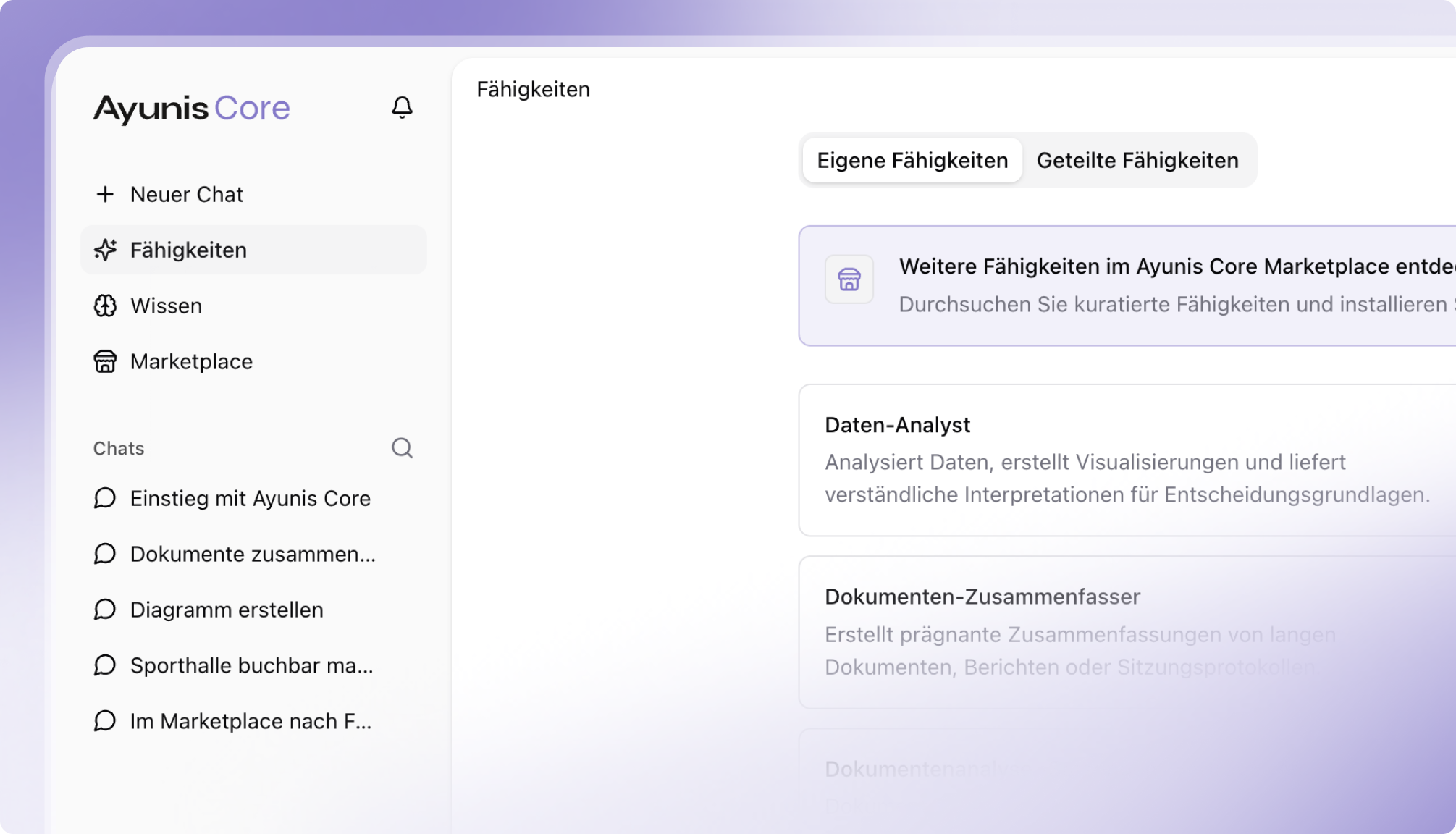Click chat bubble icon of Einstieg mit Ayunis Core

[105, 498]
